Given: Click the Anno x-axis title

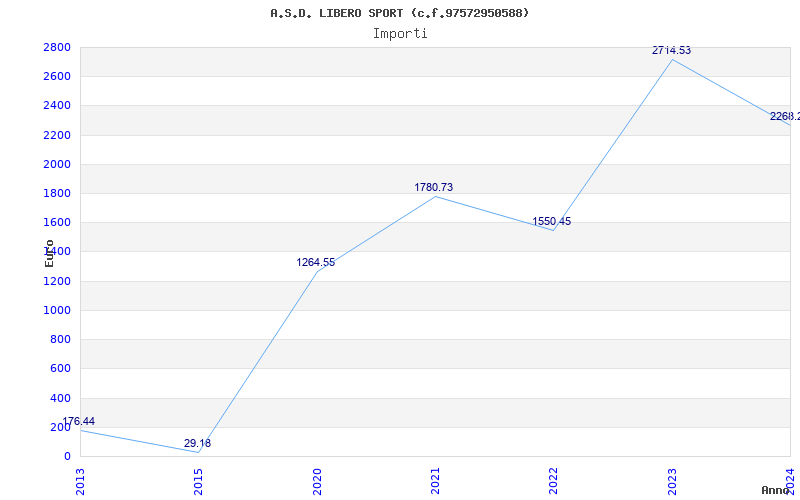Looking at the screenshot, I should click(x=776, y=490).
